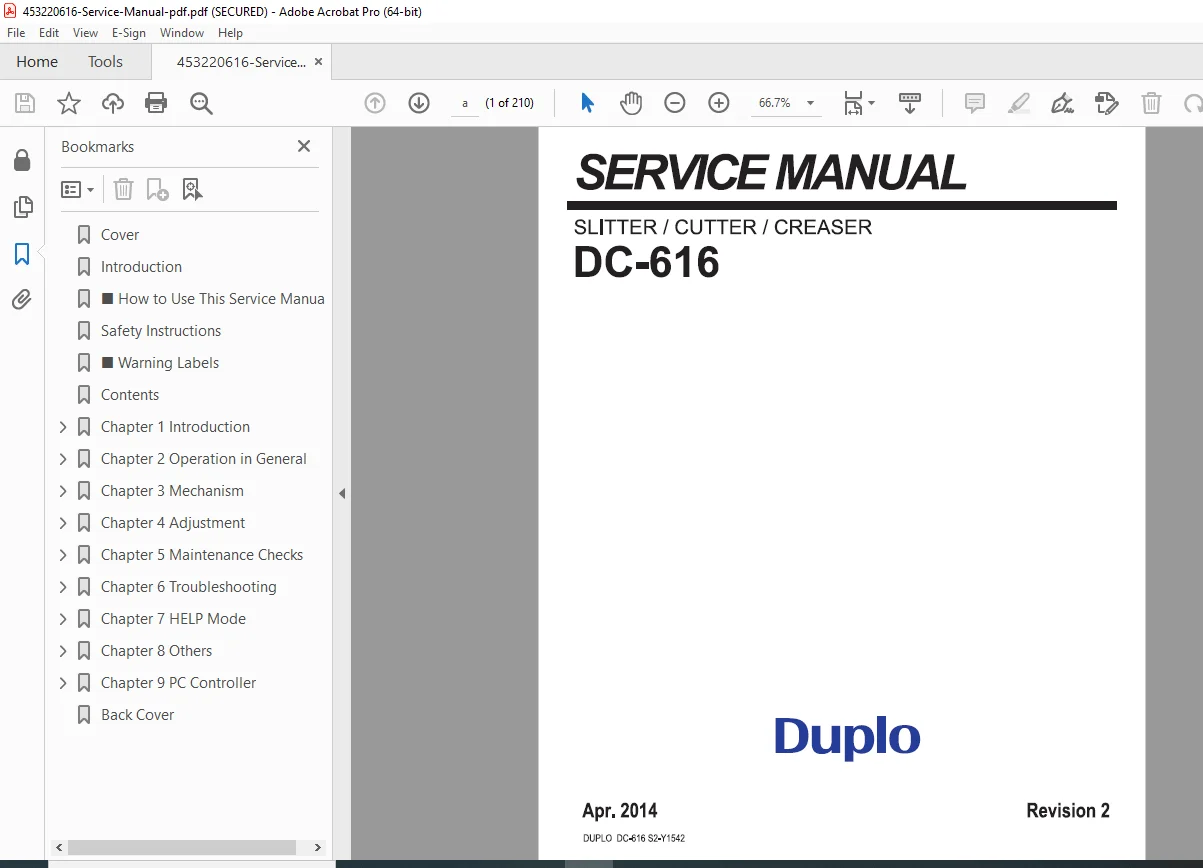Show page thumbnails panel
This screenshot has width=1203, height=868.
point(21,207)
